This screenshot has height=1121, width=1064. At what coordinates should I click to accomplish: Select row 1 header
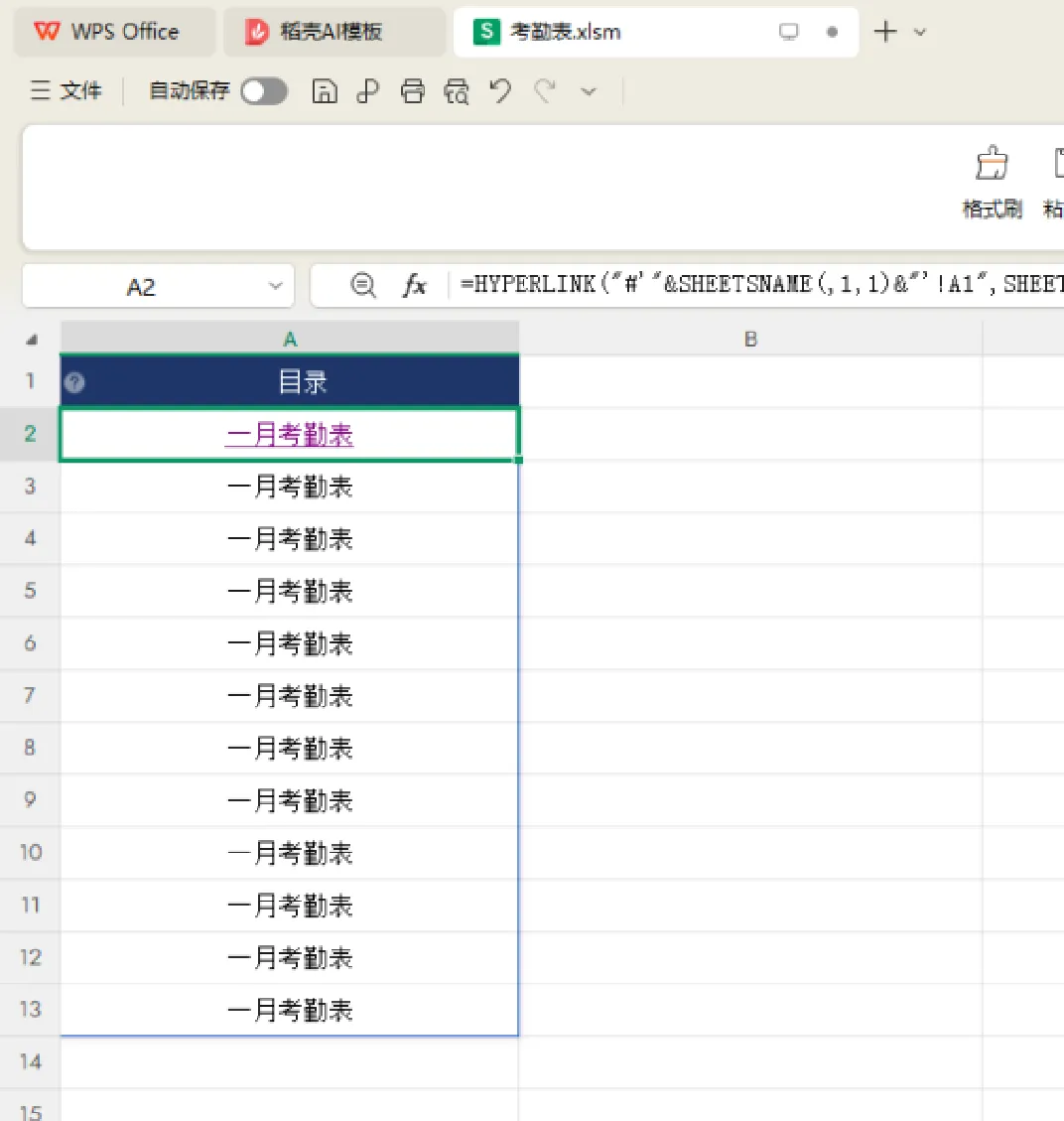click(30, 381)
